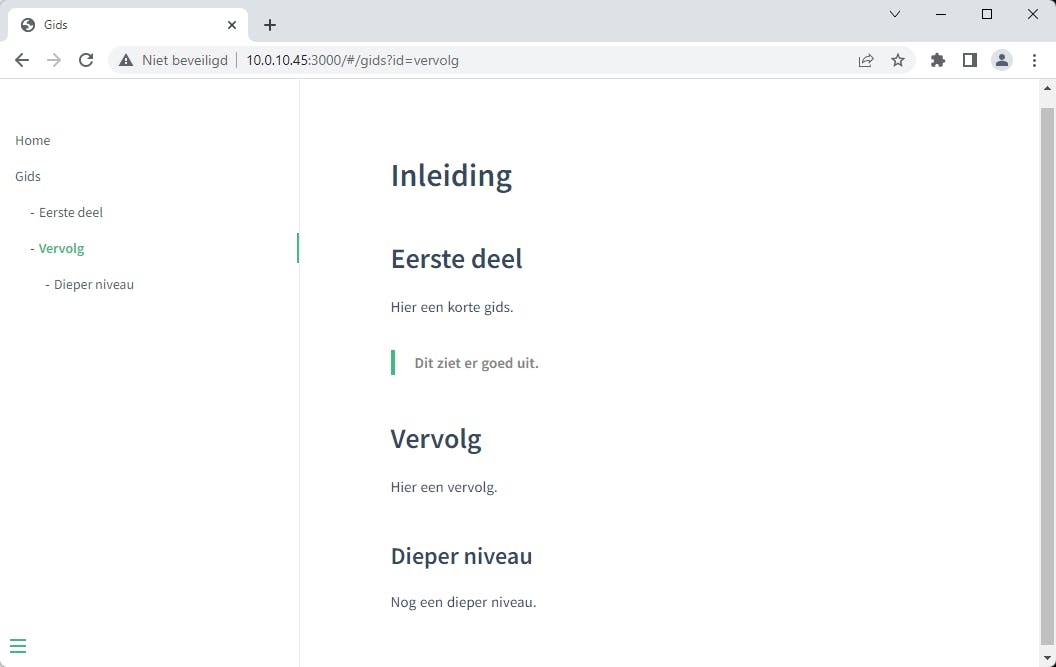Bookmark this page with the star icon

point(898,60)
